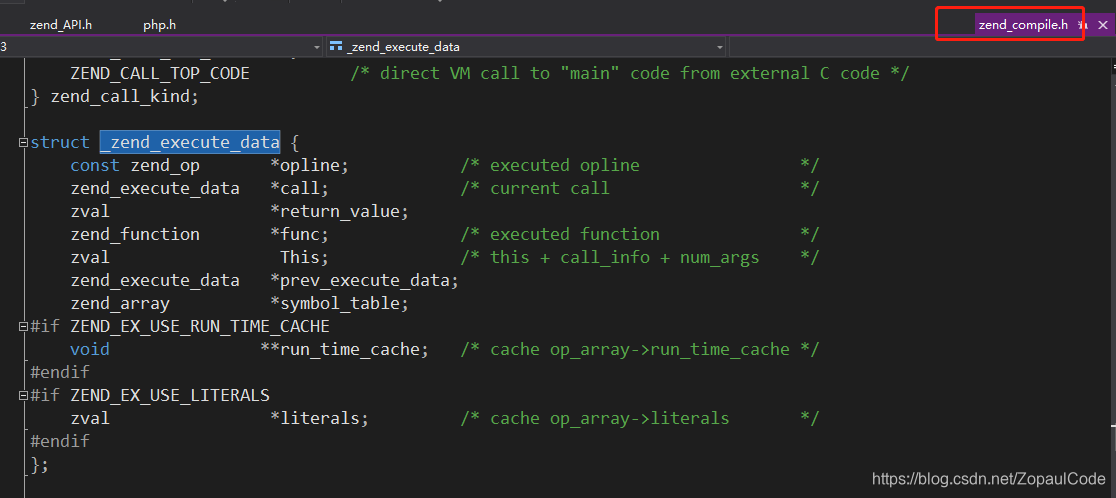Click the *opline member
This screenshot has width=1116, height=498.
pos(310,165)
